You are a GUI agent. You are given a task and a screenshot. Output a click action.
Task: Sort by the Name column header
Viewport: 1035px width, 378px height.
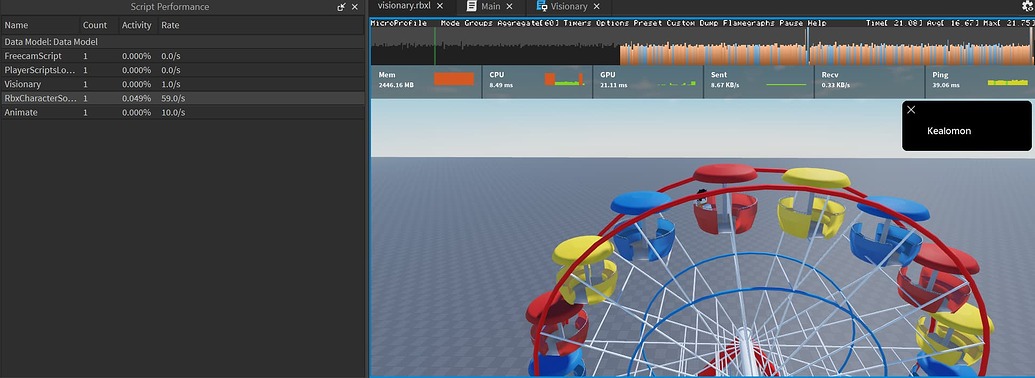40,25
